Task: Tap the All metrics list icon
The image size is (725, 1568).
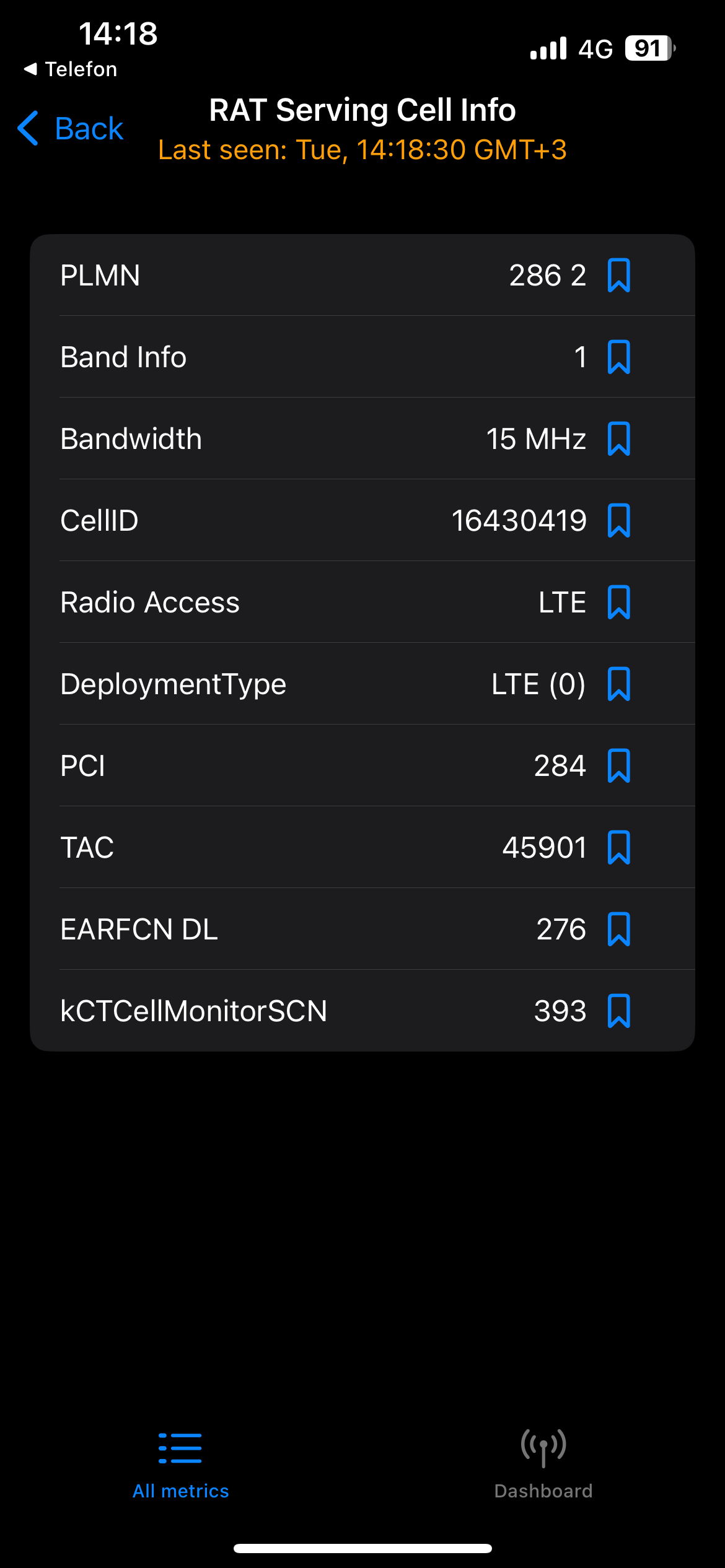Action: (180, 1448)
